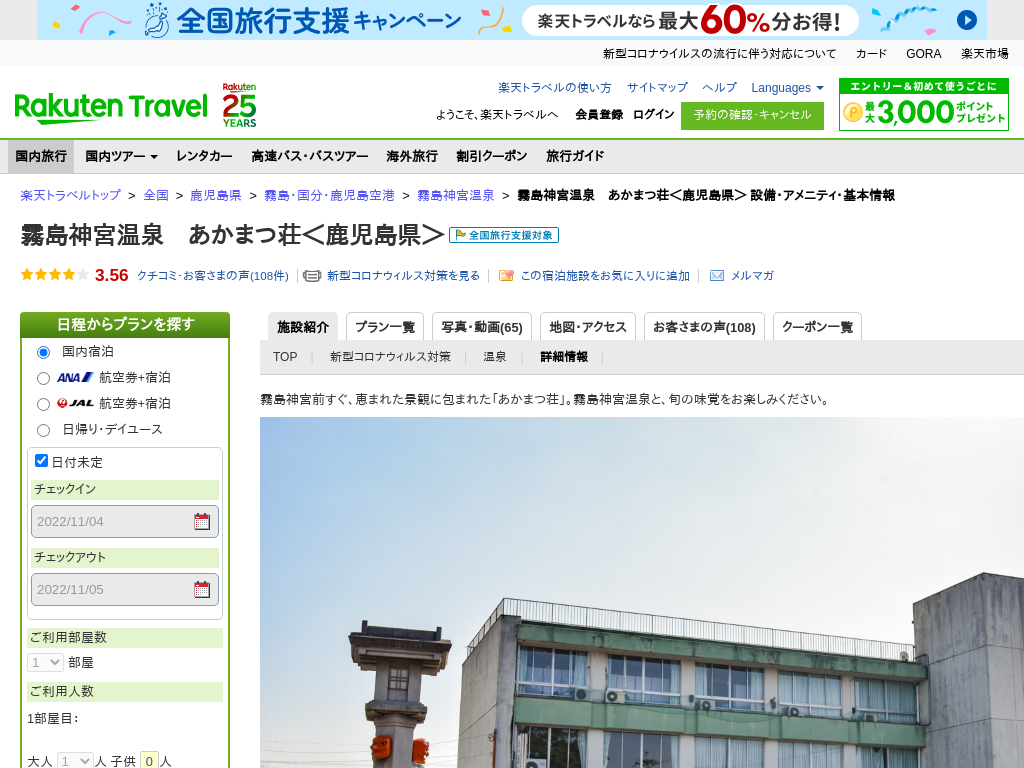
Task: Select the 新型コロナウイルス対策 sub-navigation item
Action: click(x=390, y=357)
